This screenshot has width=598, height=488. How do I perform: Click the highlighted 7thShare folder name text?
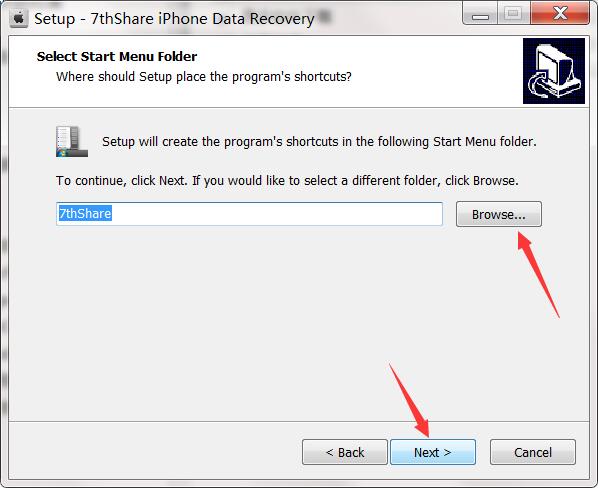click(x=85, y=214)
